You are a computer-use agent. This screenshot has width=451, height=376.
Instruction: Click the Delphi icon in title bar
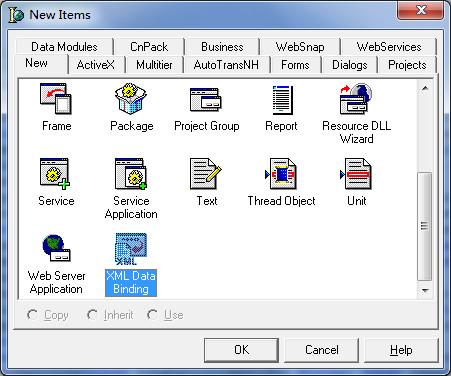click(x=16, y=15)
